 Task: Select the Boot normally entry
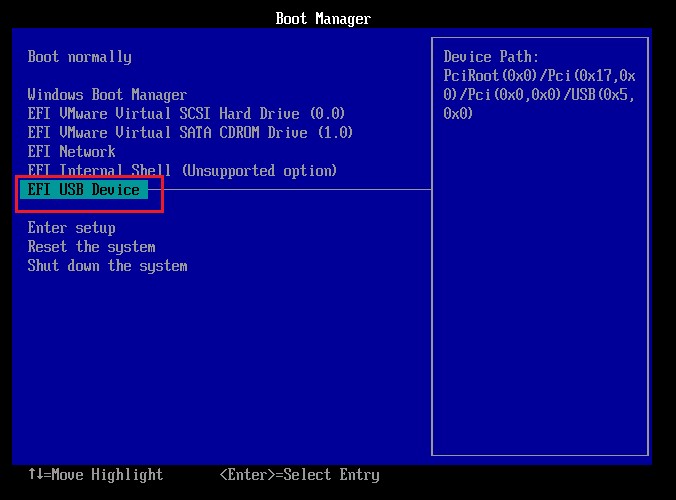coord(79,57)
